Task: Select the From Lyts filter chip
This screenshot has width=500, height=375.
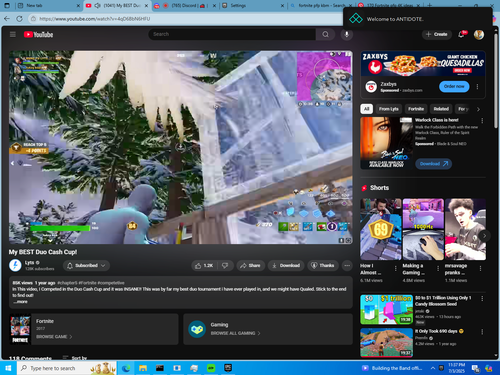Action: click(388, 109)
